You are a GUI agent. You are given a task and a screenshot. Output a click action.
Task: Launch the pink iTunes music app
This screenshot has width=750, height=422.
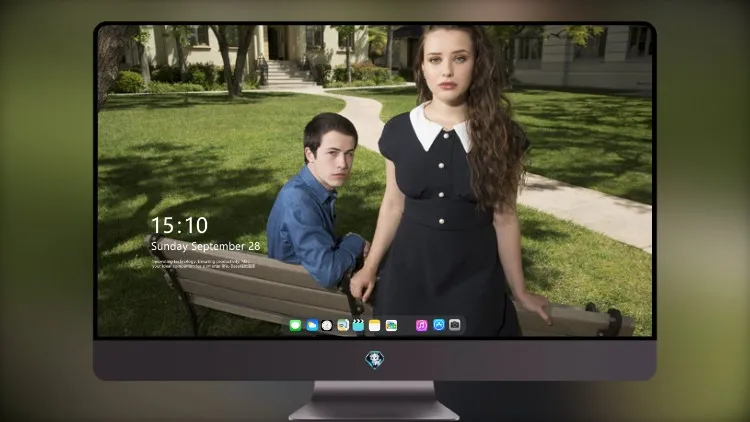tap(421, 325)
